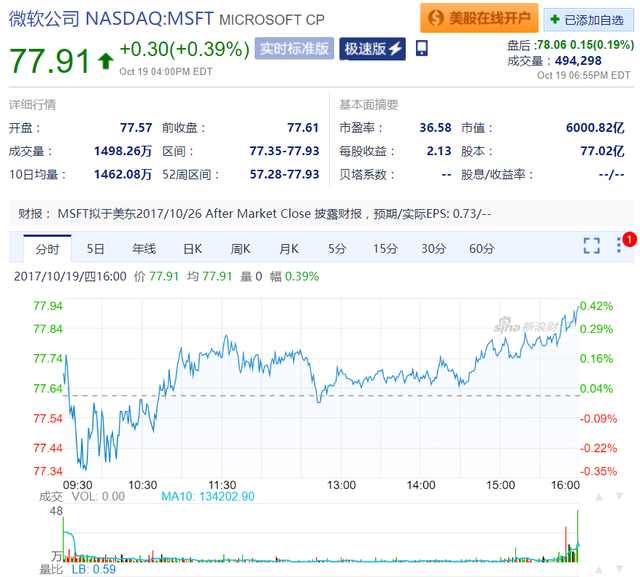The height and width of the screenshot is (577, 640).
Task: Select the 日K chart tab
Action: 192,249
